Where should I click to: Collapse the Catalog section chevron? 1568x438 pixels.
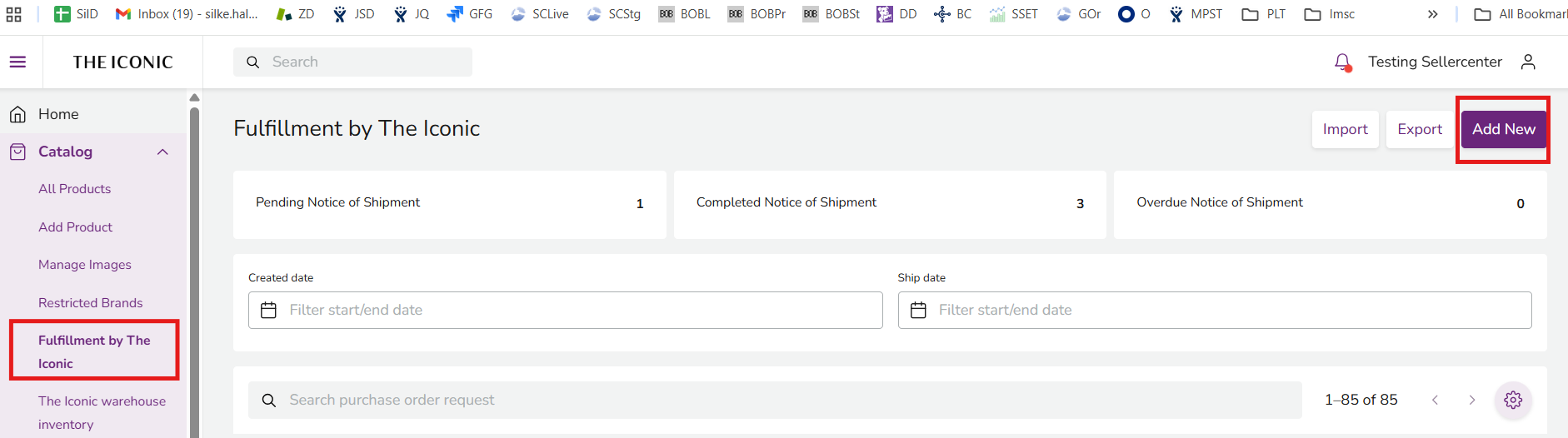(x=162, y=152)
